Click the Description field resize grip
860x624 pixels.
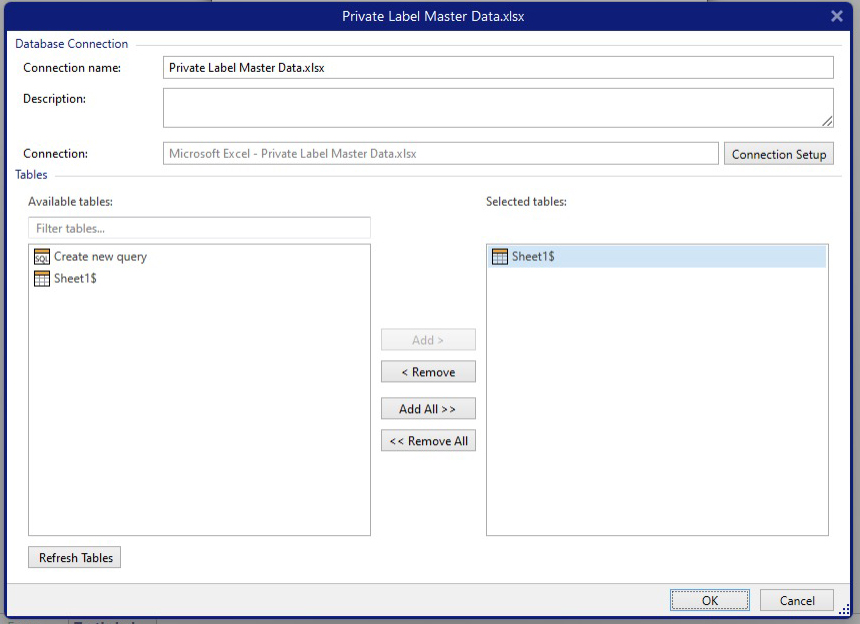827,122
